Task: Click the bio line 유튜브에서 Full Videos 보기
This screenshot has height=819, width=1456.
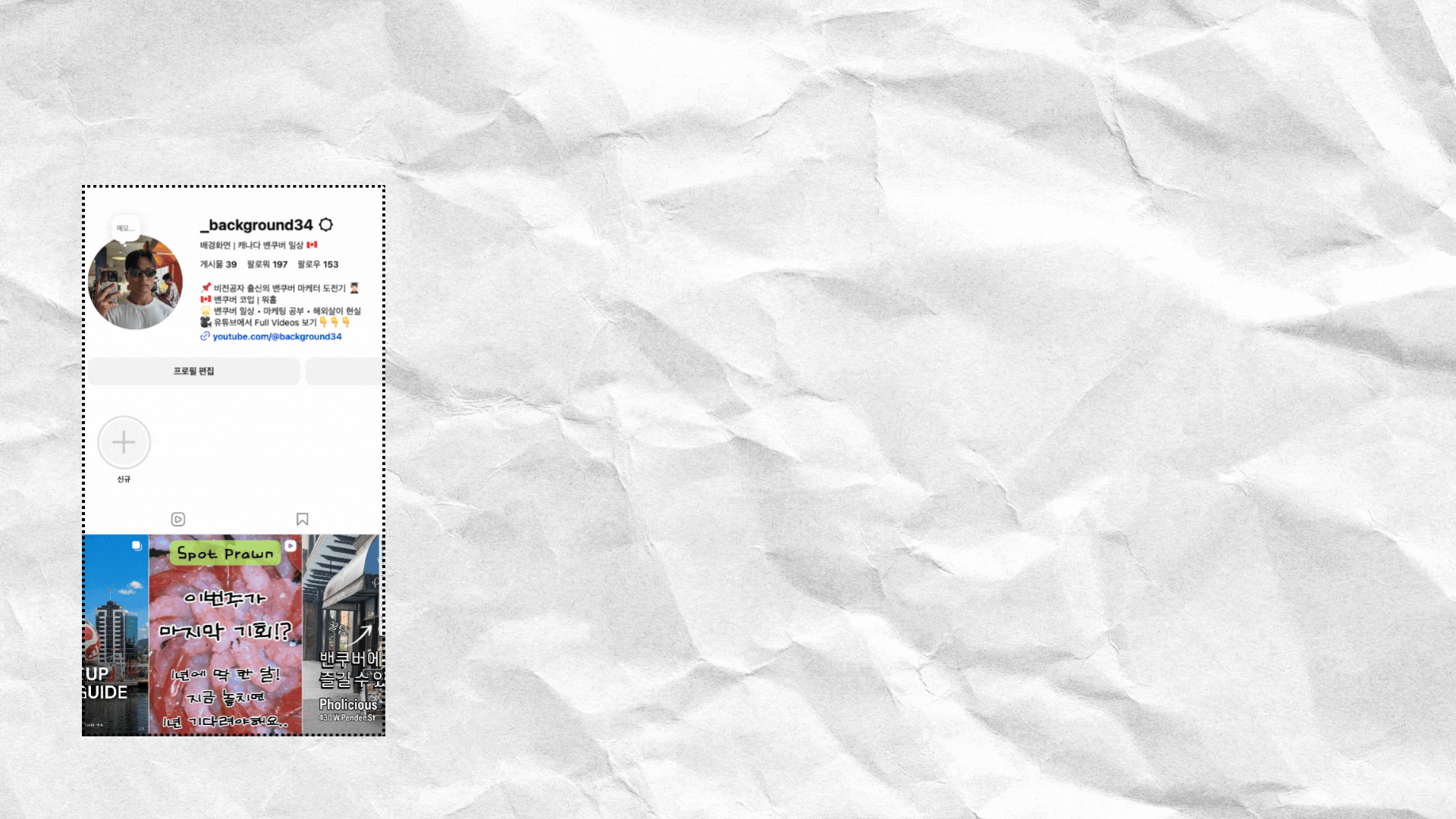Action: 275,322
